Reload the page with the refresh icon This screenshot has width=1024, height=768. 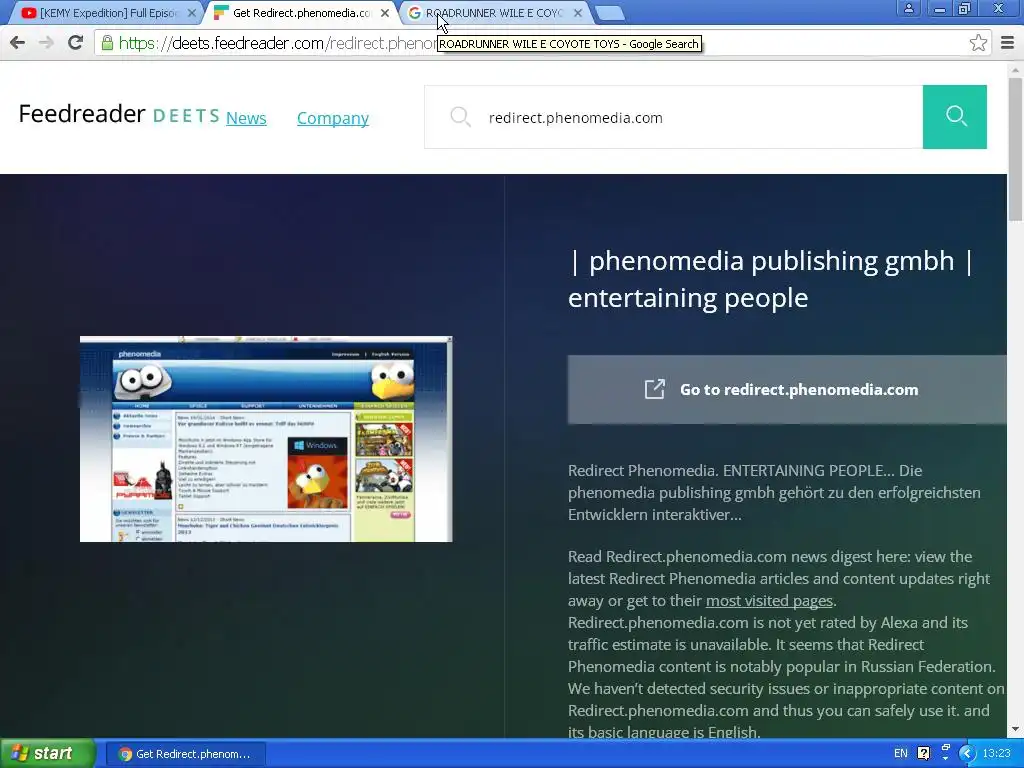[76, 43]
